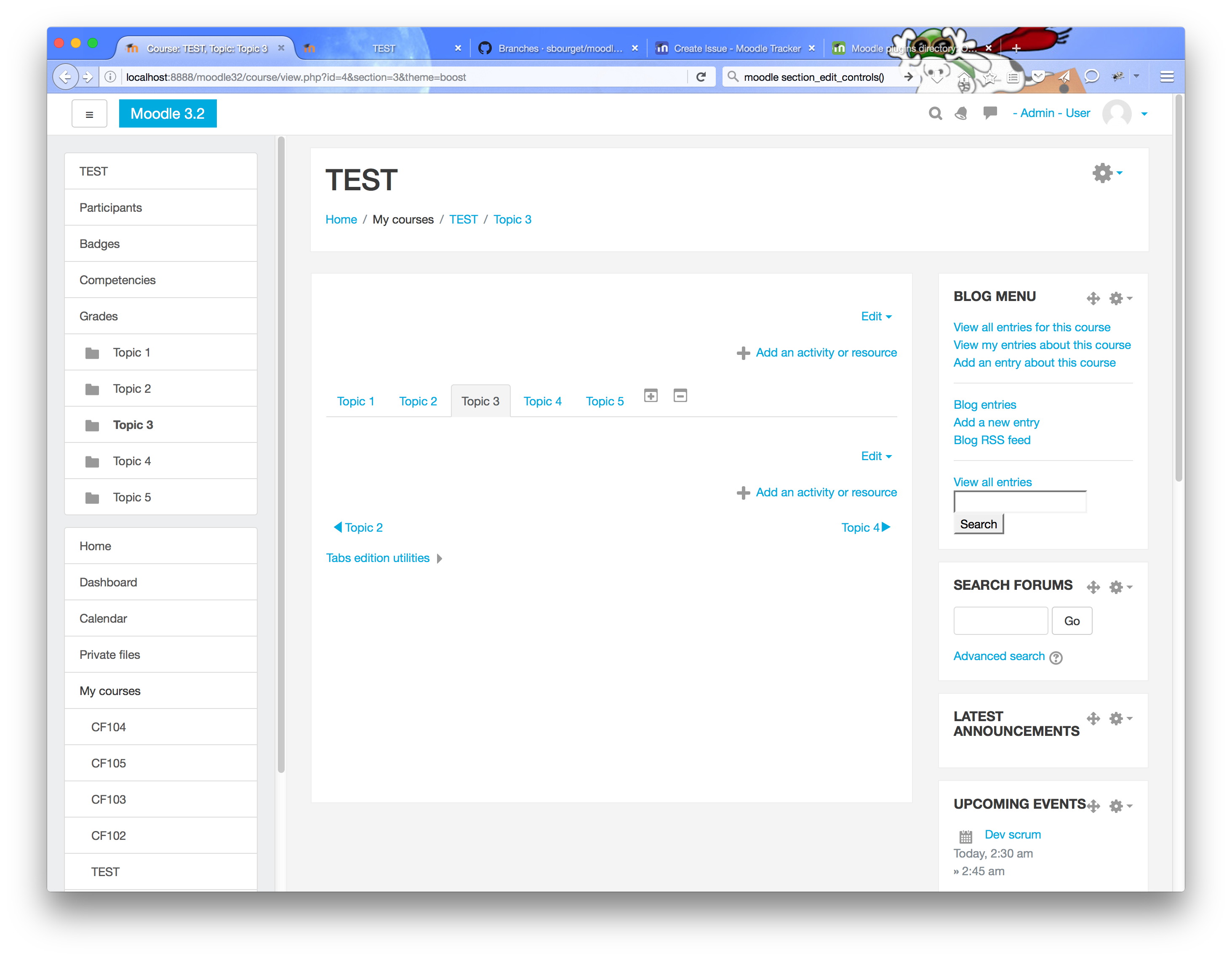Click the Blog Menu move icon

coord(1093,298)
